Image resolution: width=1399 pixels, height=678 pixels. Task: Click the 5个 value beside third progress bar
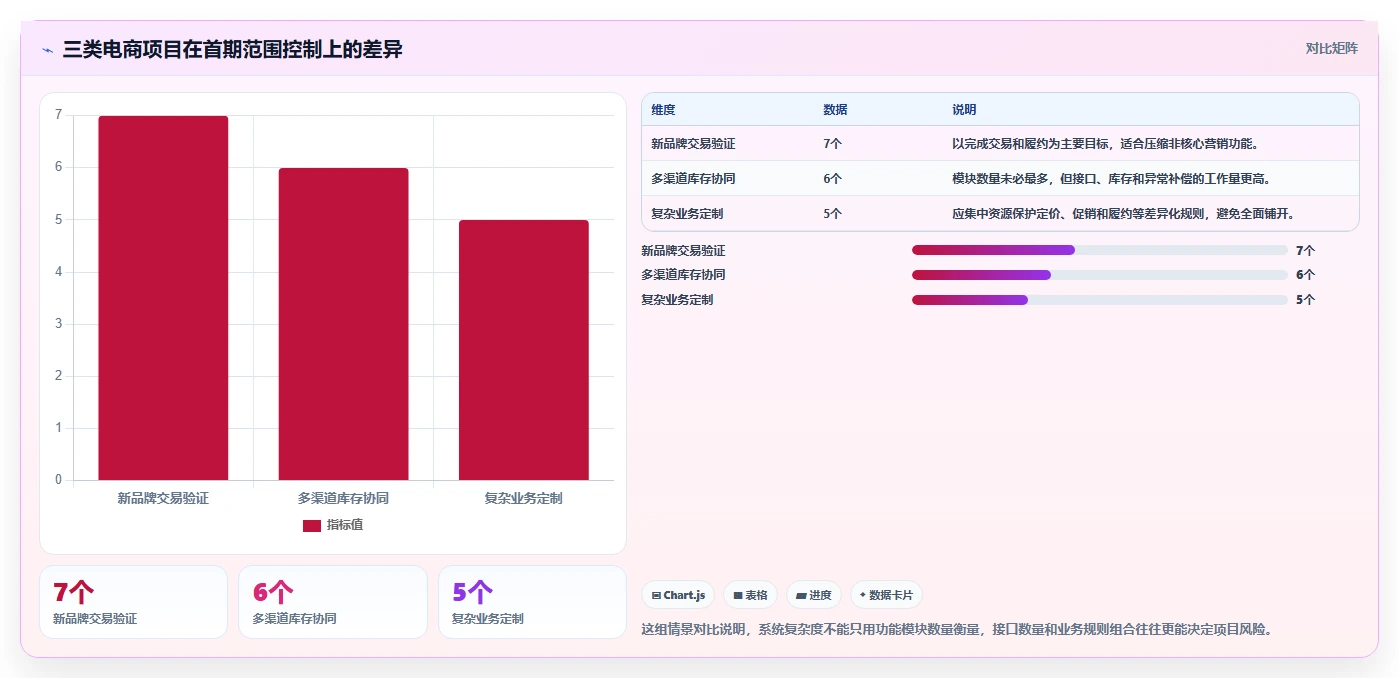click(x=1305, y=300)
